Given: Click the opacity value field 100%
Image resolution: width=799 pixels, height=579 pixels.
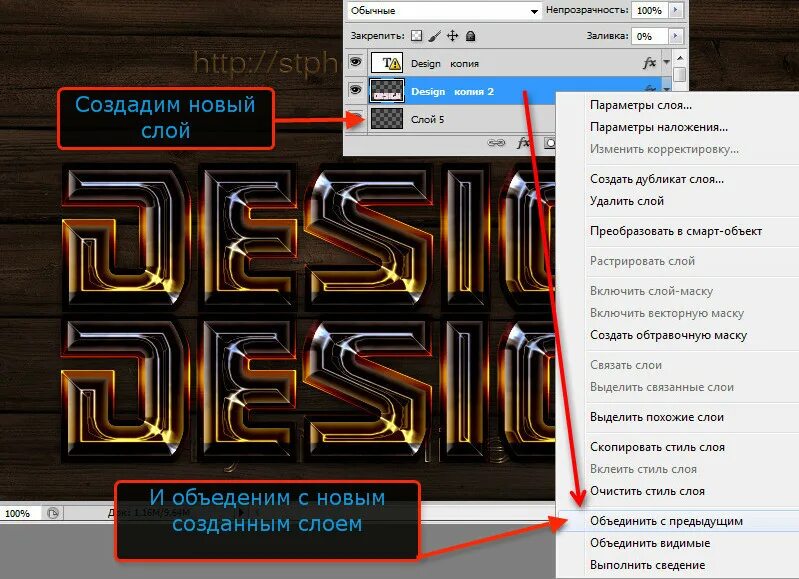Looking at the screenshot, I should [650, 10].
